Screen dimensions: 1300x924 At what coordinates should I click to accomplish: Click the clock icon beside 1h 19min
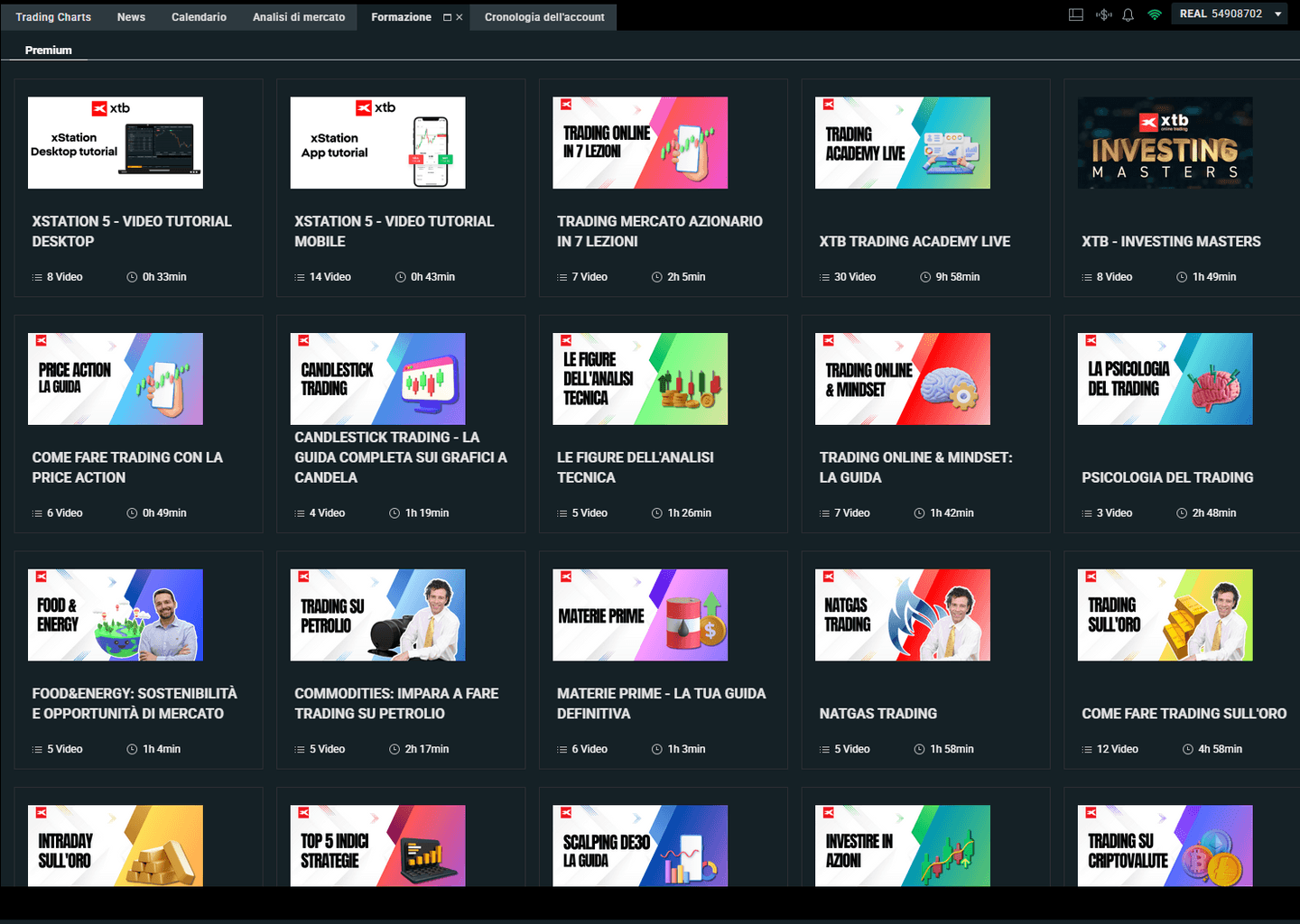point(395,513)
